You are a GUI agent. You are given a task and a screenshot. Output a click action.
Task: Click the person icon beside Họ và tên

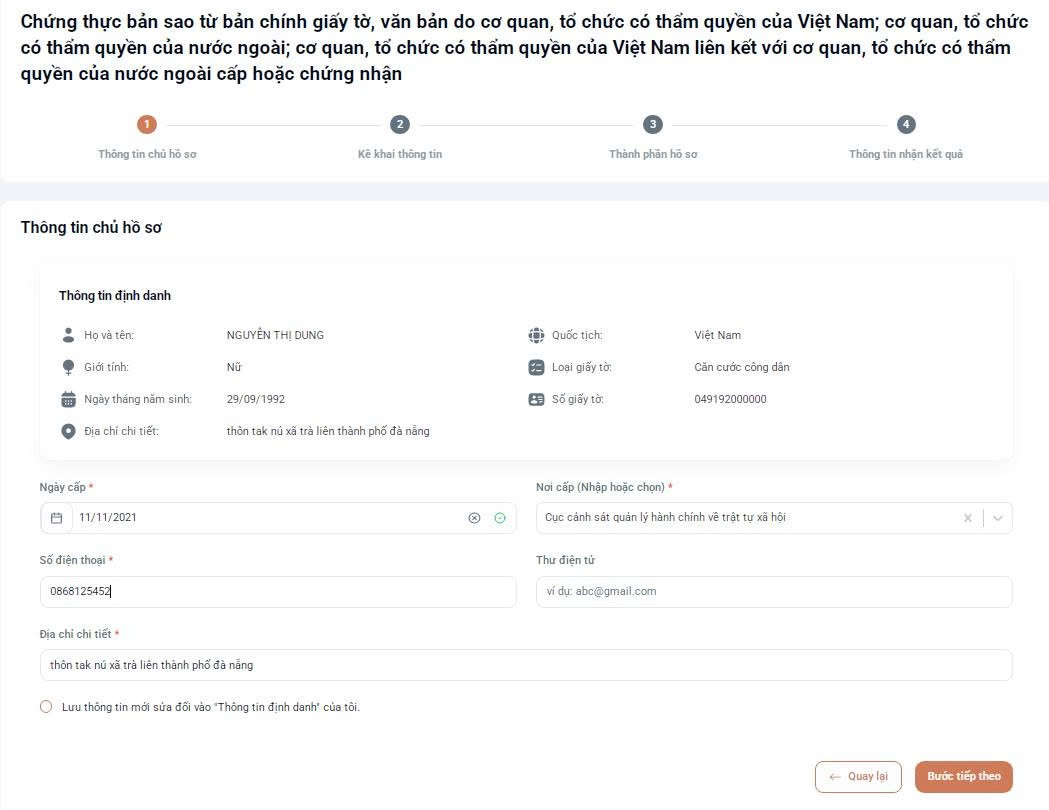68,335
